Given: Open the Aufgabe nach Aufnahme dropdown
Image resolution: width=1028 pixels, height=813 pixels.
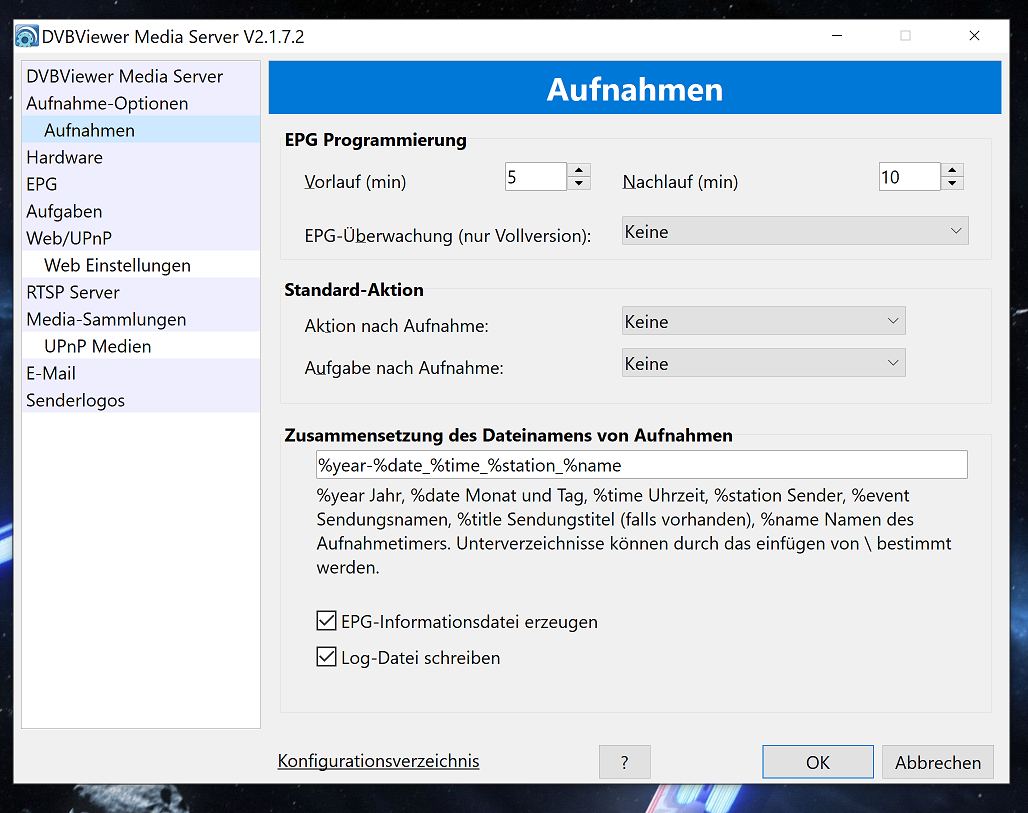Looking at the screenshot, I should pos(763,363).
